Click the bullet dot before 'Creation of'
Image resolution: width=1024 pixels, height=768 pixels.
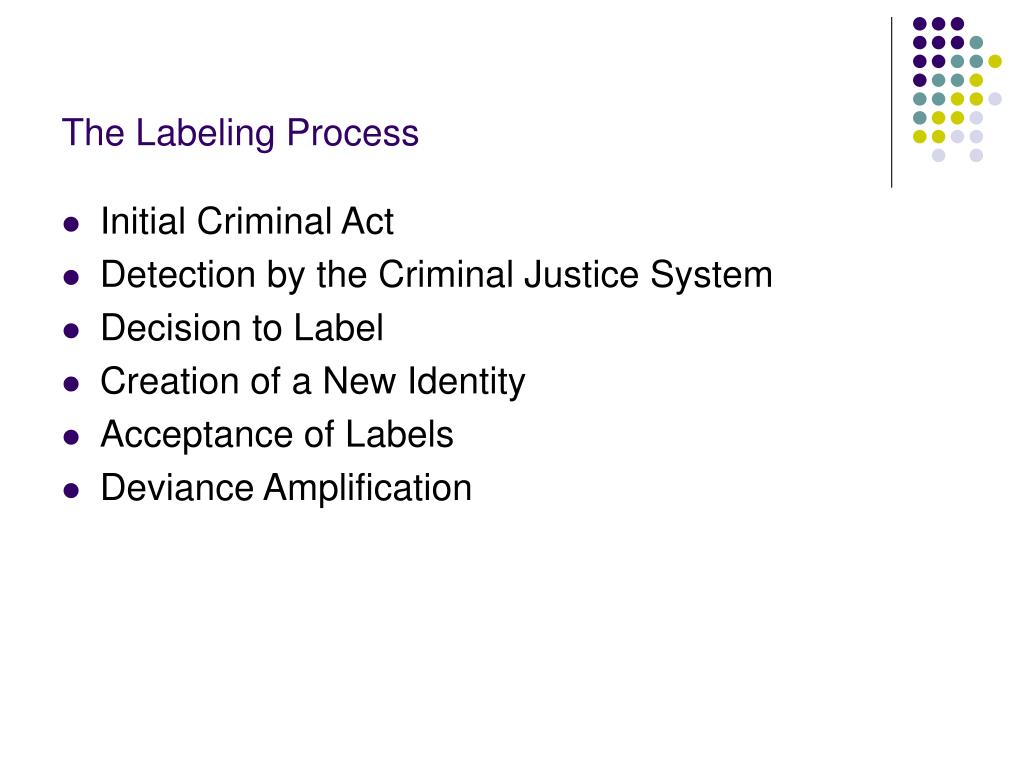point(71,384)
